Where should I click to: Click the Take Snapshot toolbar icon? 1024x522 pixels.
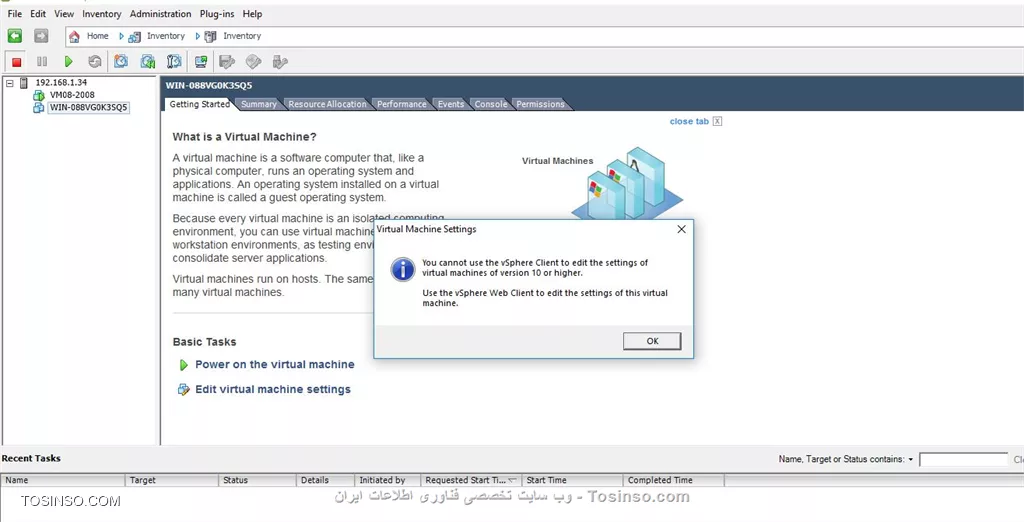(121, 61)
